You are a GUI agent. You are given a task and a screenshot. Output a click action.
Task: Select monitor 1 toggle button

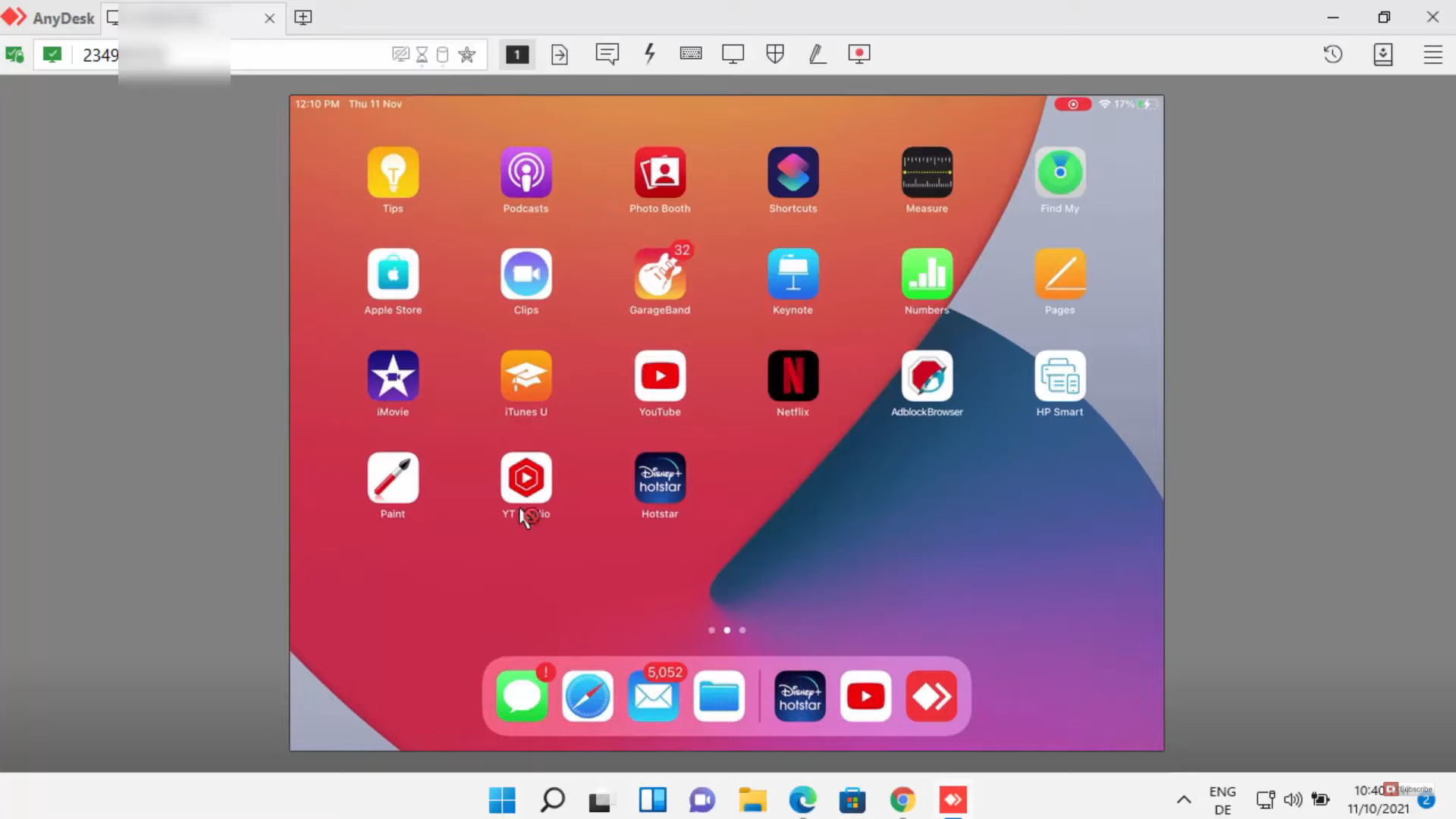point(517,54)
